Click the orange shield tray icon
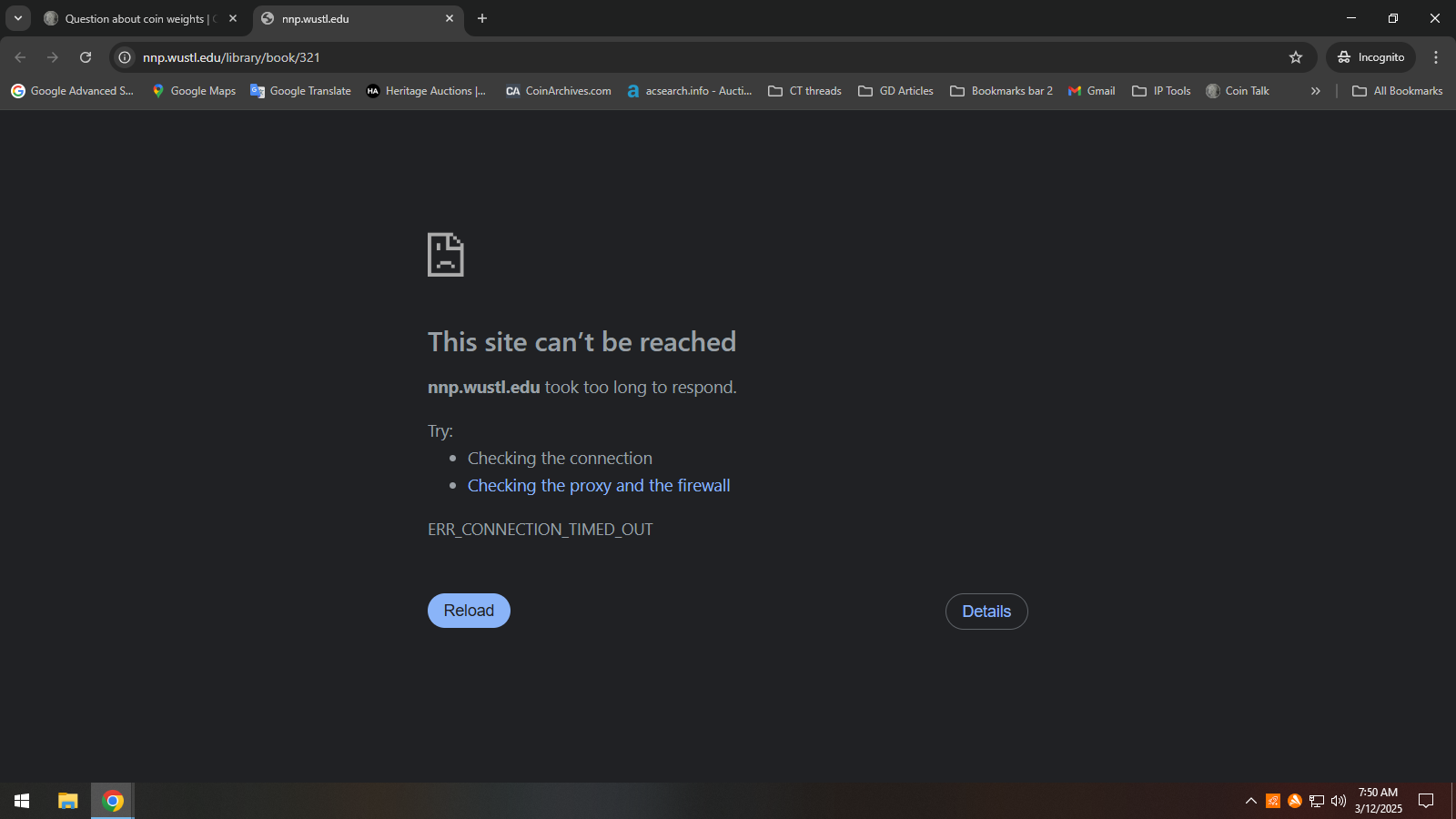The image size is (1456, 819). (1273, 801)
